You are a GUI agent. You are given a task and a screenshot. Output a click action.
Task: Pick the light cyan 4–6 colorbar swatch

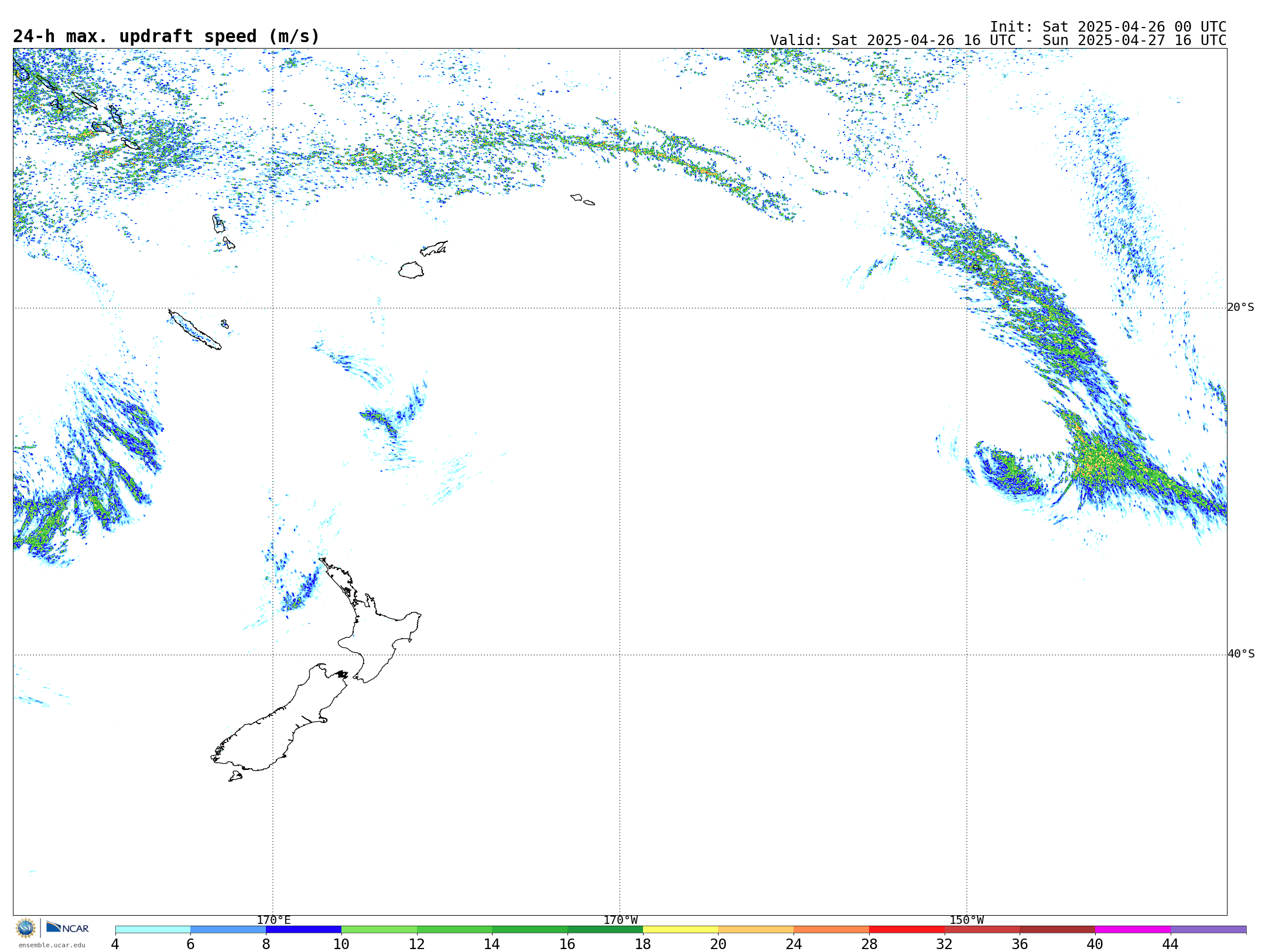pos(153,929)
